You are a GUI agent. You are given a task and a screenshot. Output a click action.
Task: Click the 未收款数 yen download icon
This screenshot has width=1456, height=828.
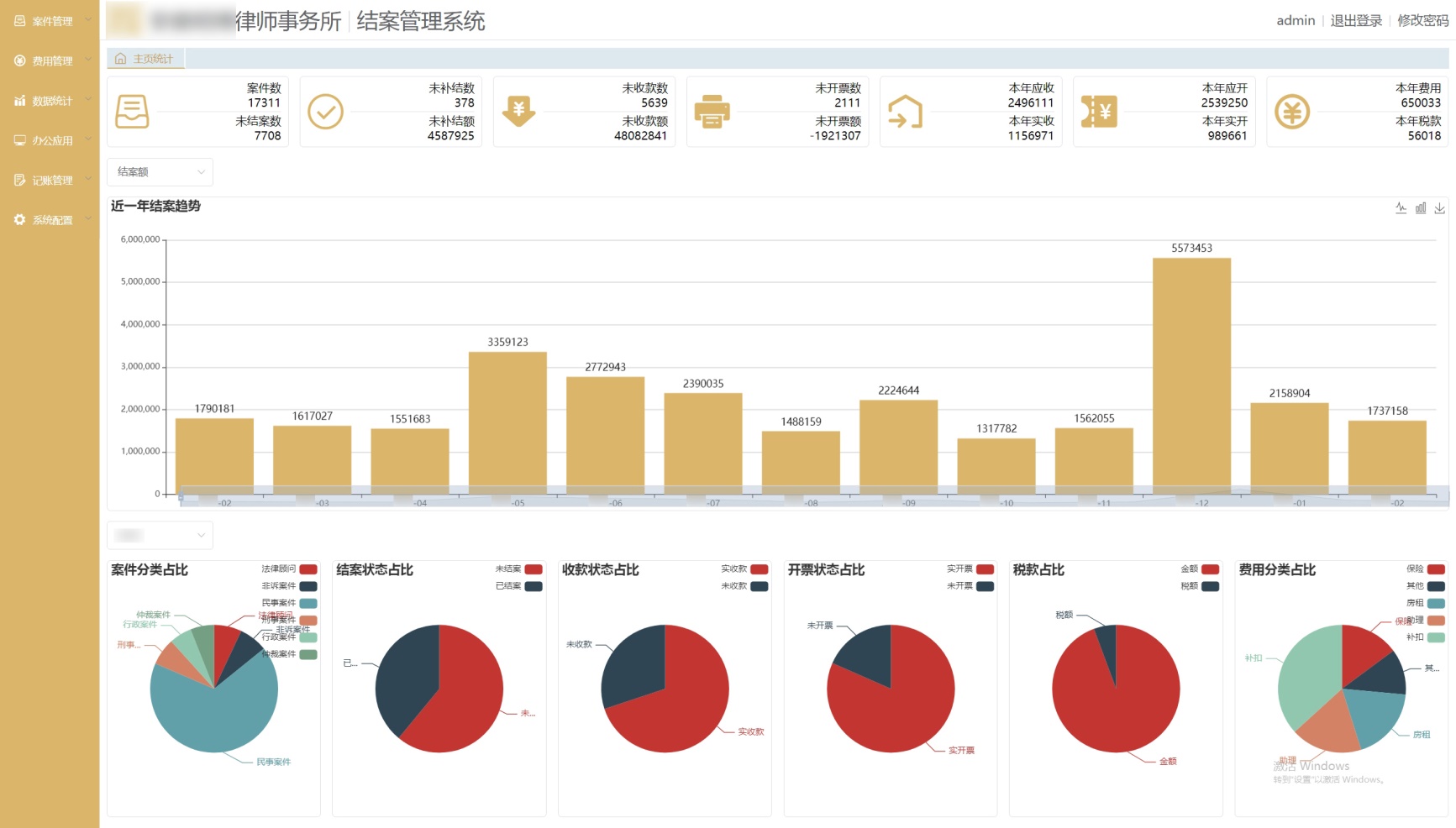518,112
